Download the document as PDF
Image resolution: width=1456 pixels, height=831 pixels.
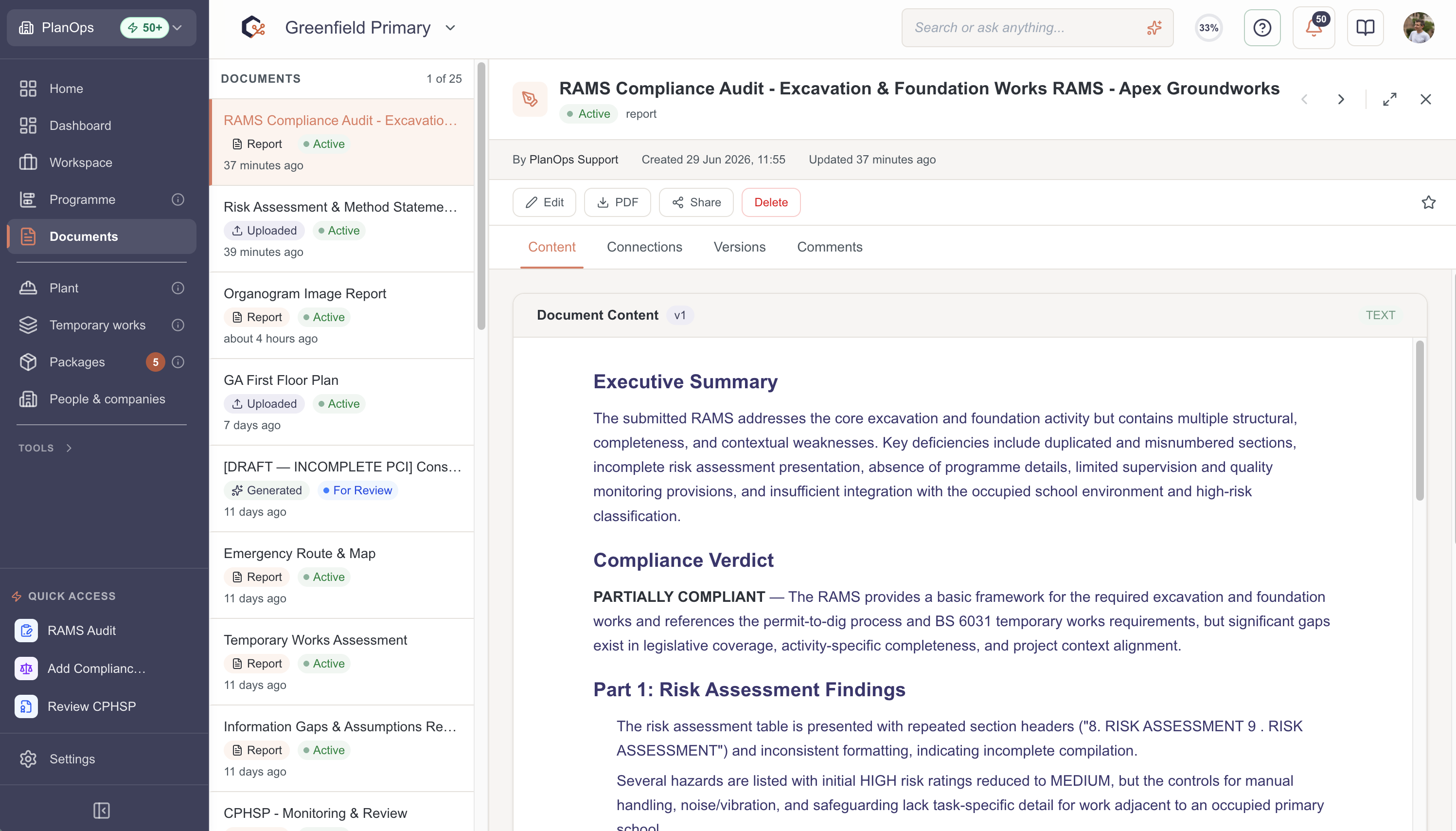click(x=617, y=202)
